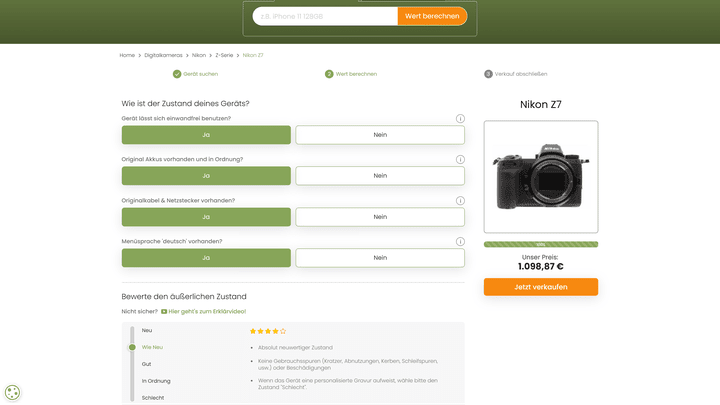720x405 pixels.
Task: Click Jetzt verkaufen button
Action: click(541, 287)
